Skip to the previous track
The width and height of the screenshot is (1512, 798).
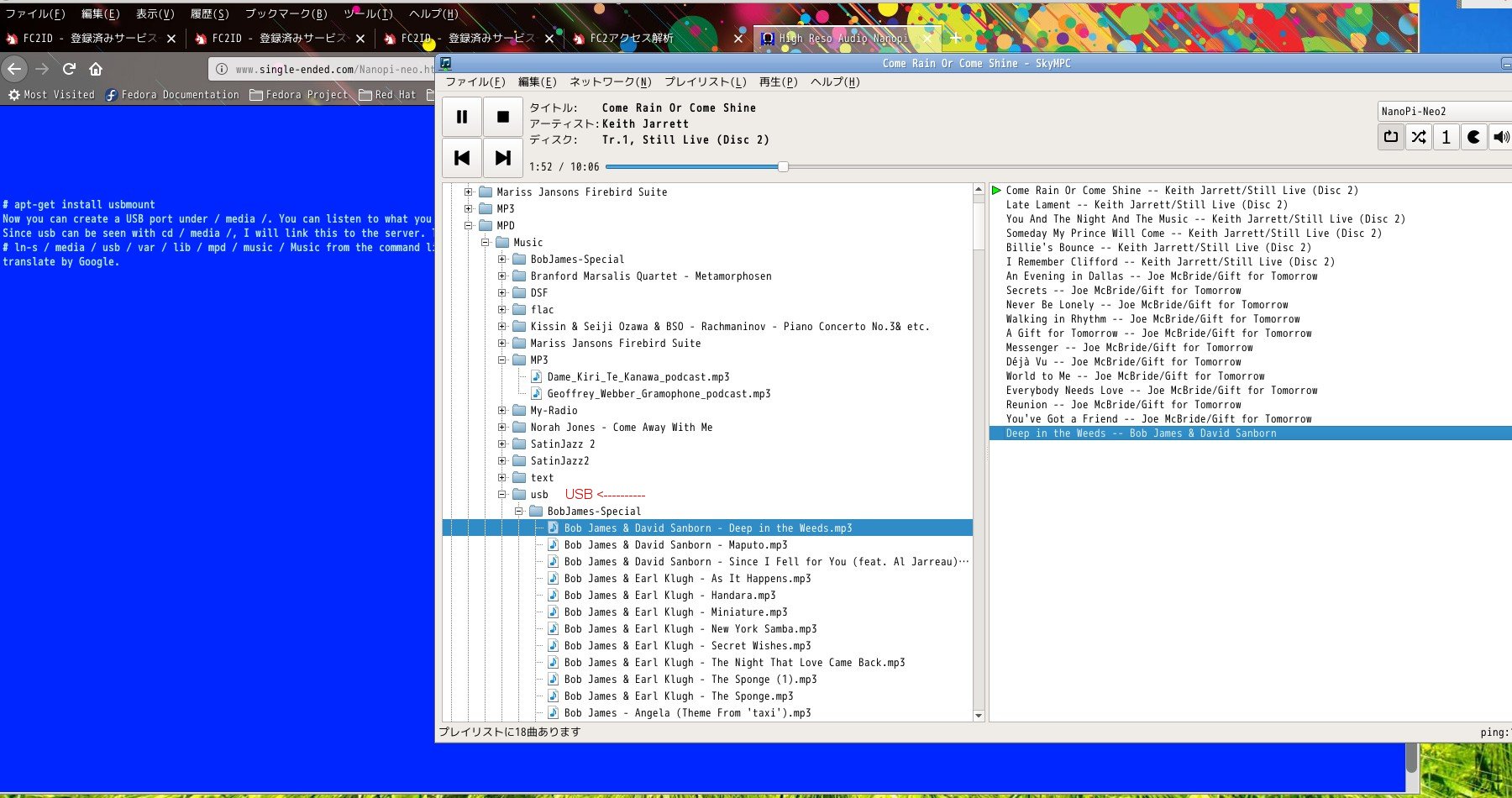[x=461, y=158]
